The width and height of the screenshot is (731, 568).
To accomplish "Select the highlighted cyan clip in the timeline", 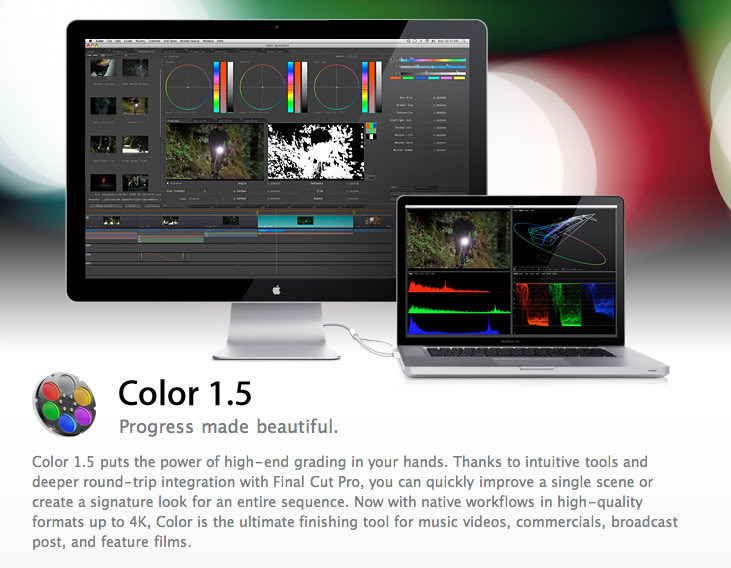I will [x=305, y=221].
